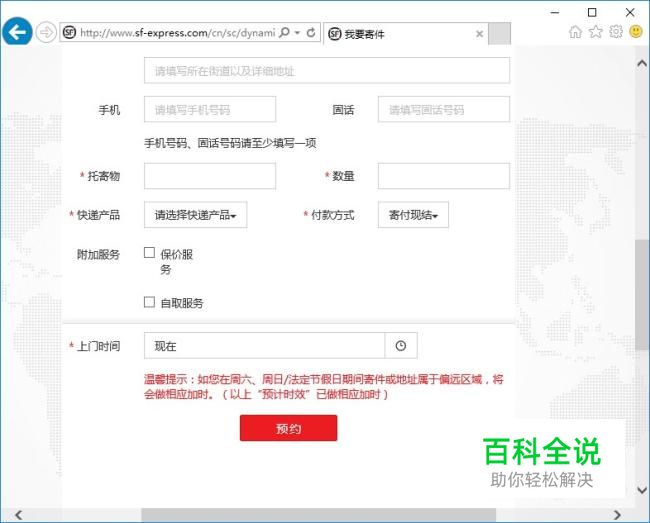The width and height of the screenshot is (650, 523).
Task: Open favorites with the star icon
Action: pyautogui.click(x=596, y=31)
